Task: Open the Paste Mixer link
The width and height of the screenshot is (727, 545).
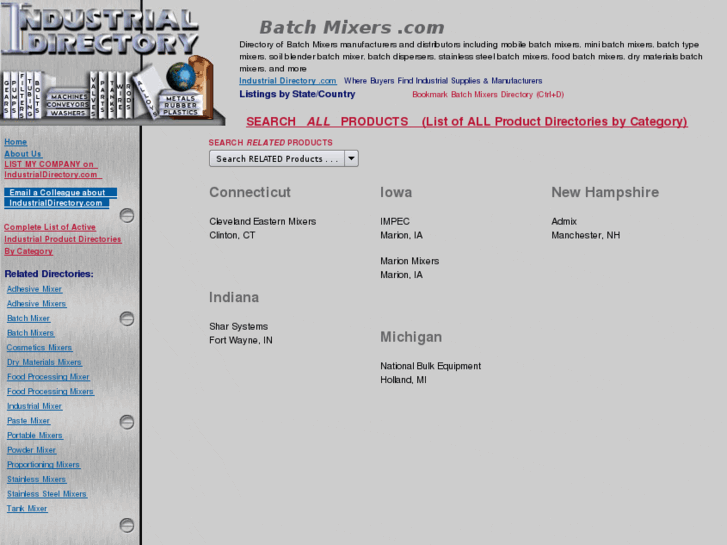Action: [28, 421]
